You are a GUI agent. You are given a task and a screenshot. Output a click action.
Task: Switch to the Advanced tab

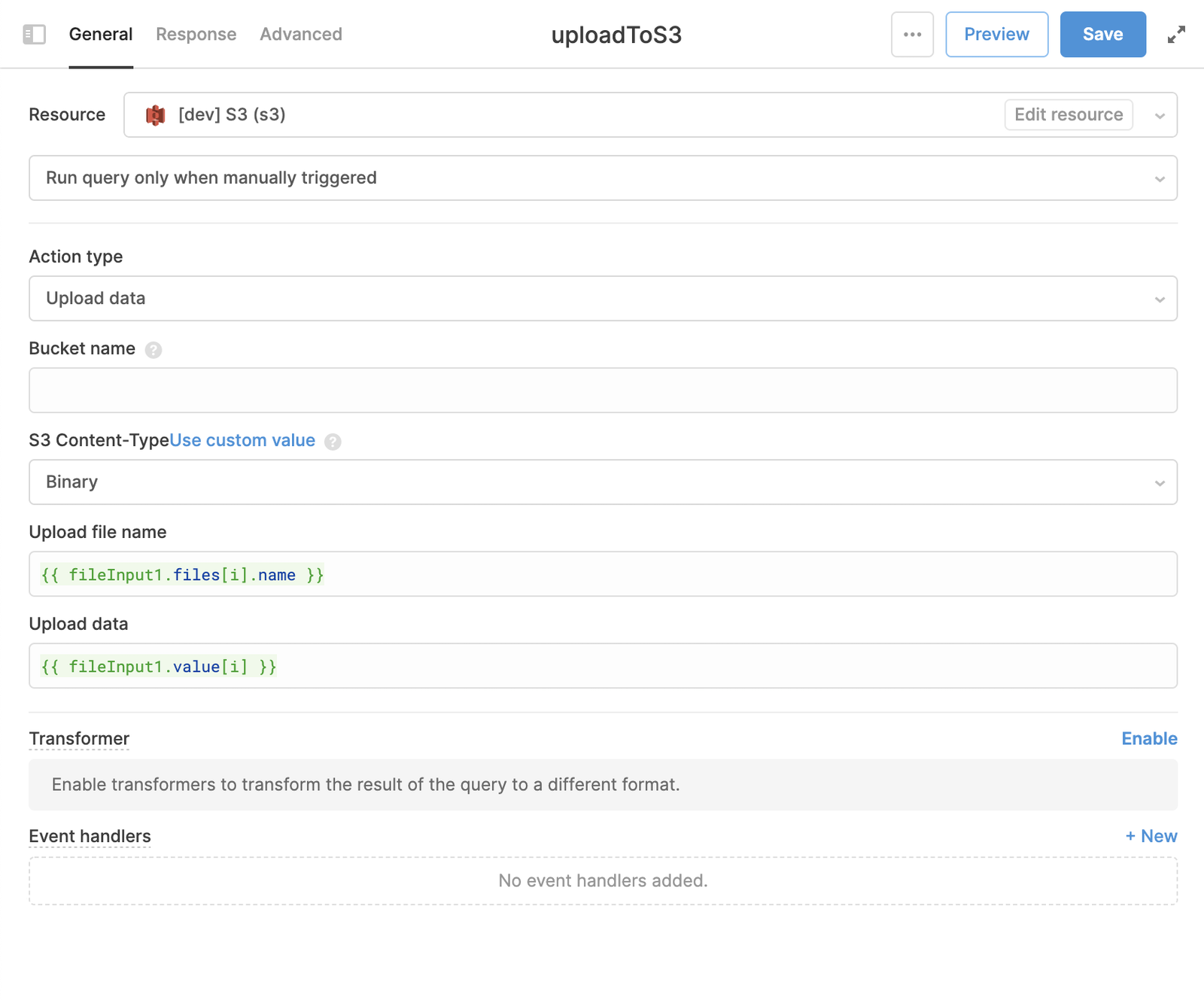click(x=301, y=34)
